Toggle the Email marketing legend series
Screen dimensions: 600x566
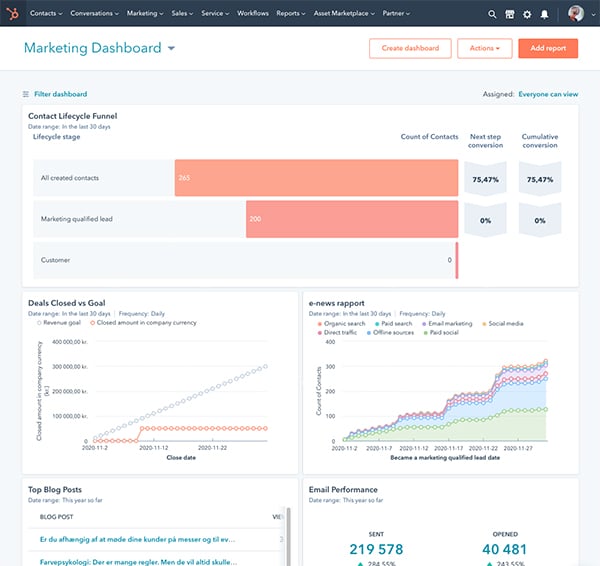(447, 323)
